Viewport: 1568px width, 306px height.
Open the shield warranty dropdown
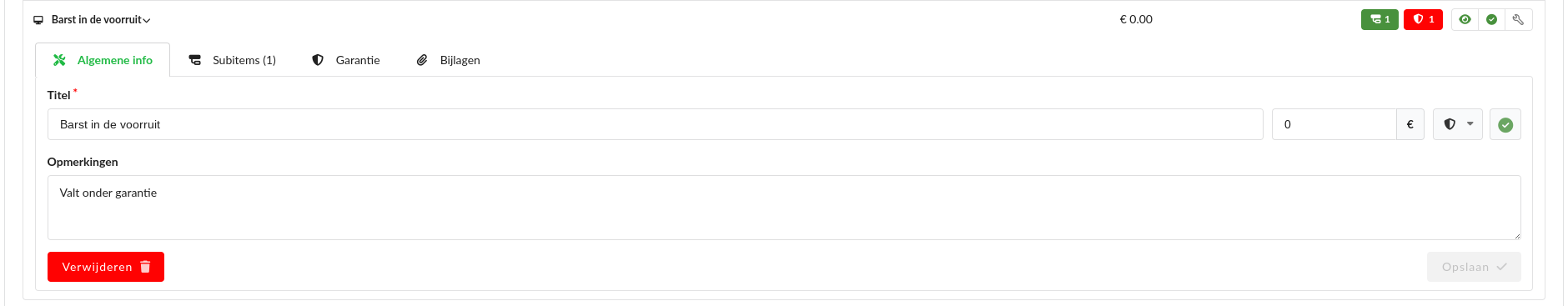coord(1458,124)
